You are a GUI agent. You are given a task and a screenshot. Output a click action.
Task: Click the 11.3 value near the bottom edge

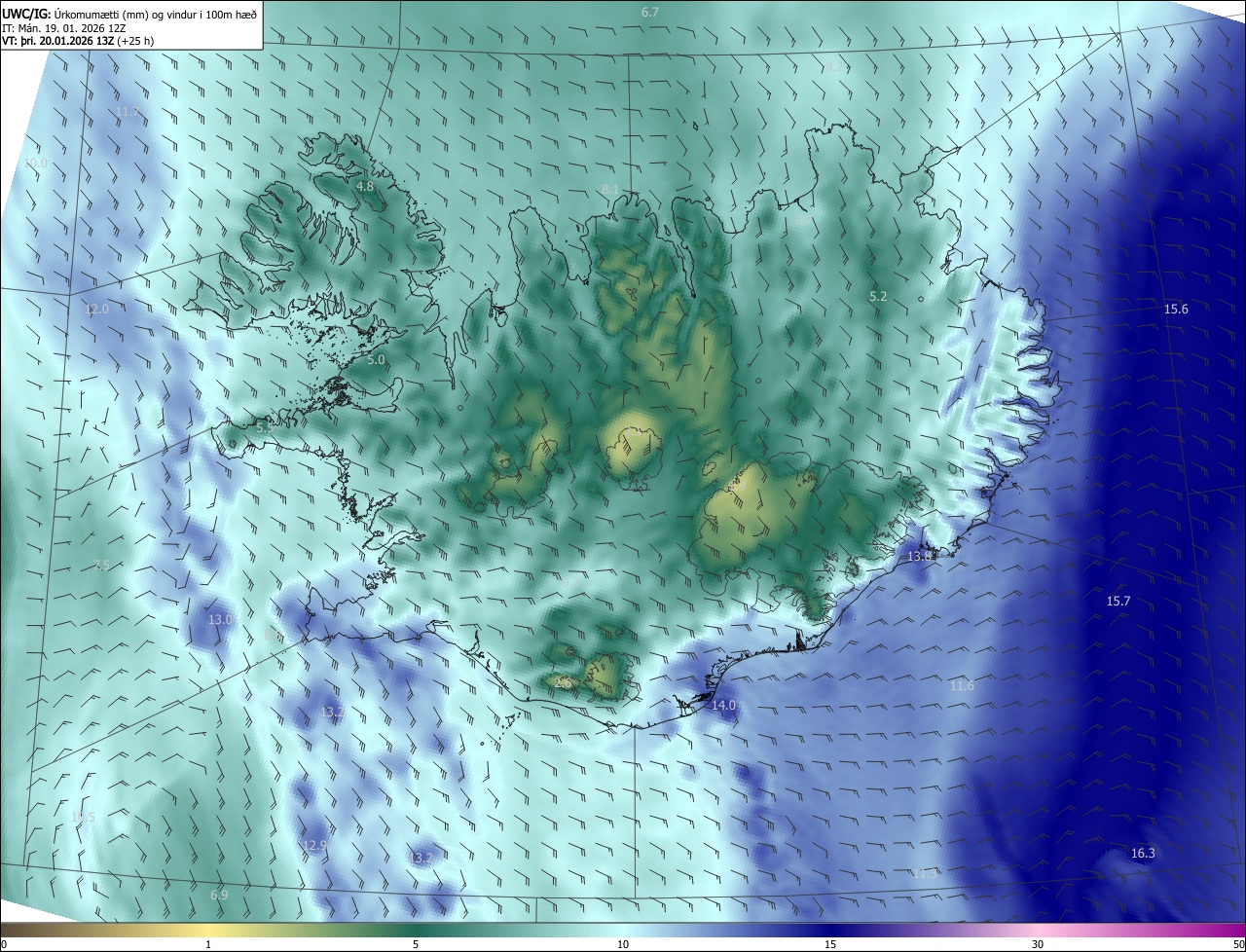pyautogui.click(x=925, y=874)
